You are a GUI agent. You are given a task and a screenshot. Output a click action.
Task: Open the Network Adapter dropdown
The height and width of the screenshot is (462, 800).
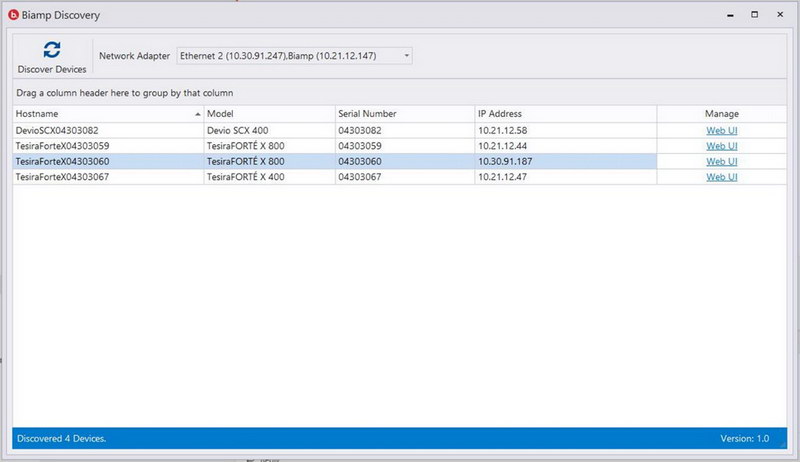pos(294,56)
